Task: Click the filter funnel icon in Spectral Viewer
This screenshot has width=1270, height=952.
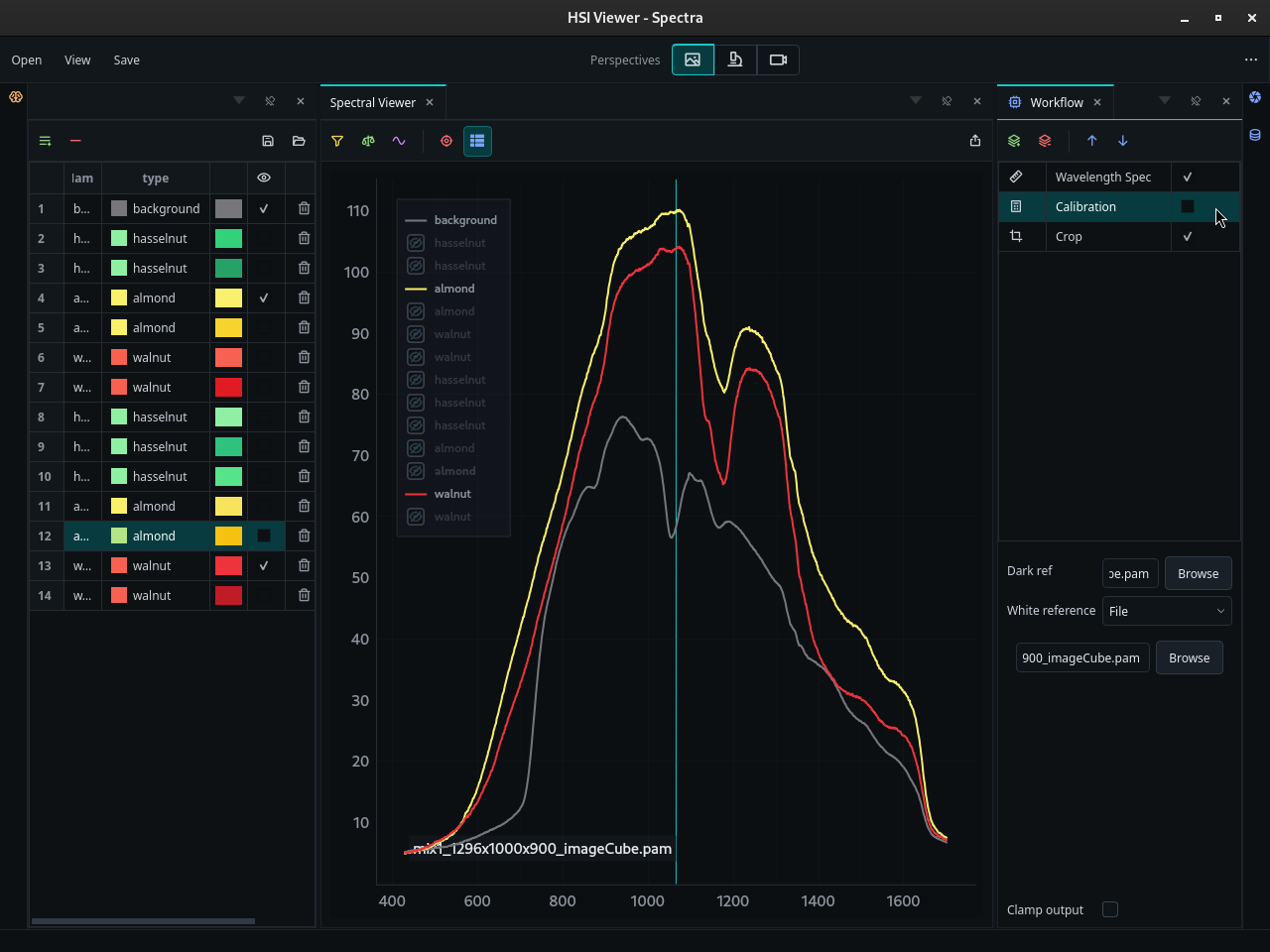Action: pyautogui.click(x=337, y=141)
